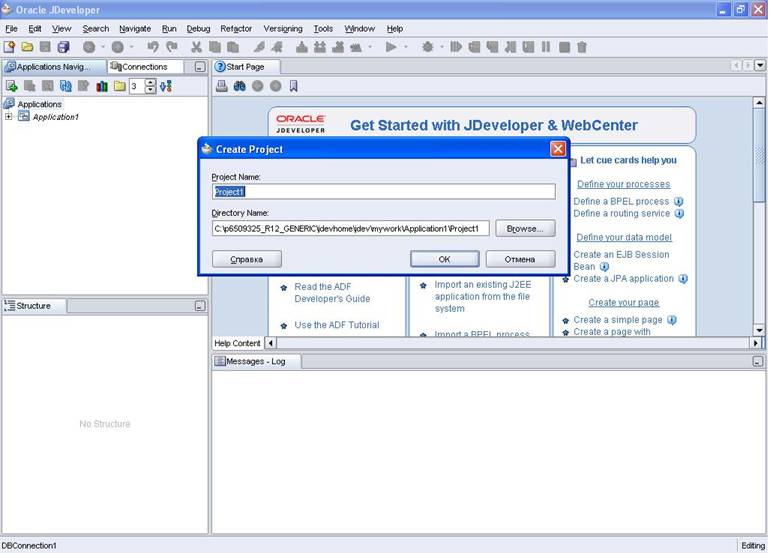Click the Cut scissors icon
The width and height of the screenshot is (770, 553).
196,47
